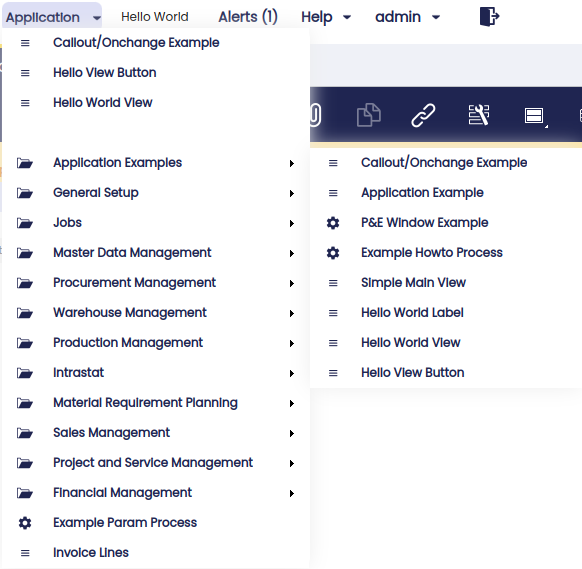Image resolution: width=582 pixels, height=569 pixels.
Task: Open Alerts (1) link
Action: 248,17
